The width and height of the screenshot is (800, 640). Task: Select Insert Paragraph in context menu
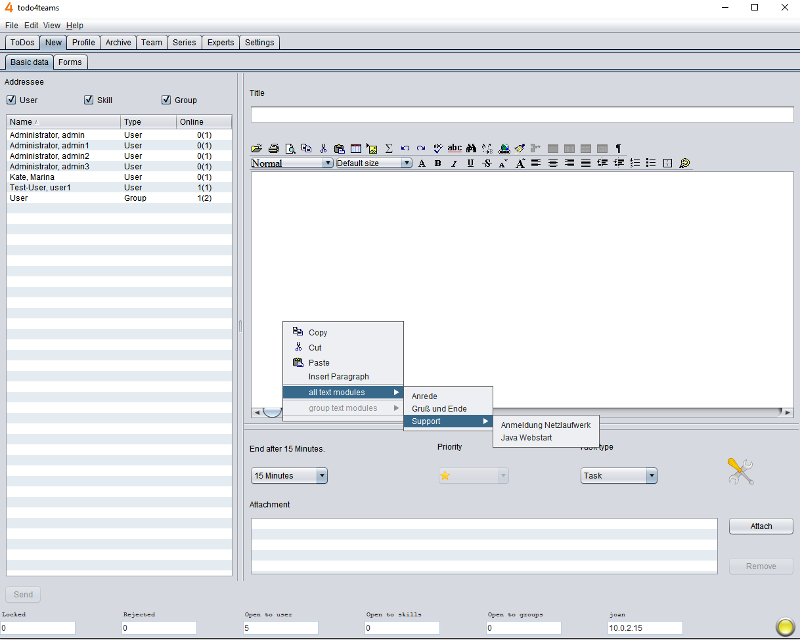[x=343, y=377]
